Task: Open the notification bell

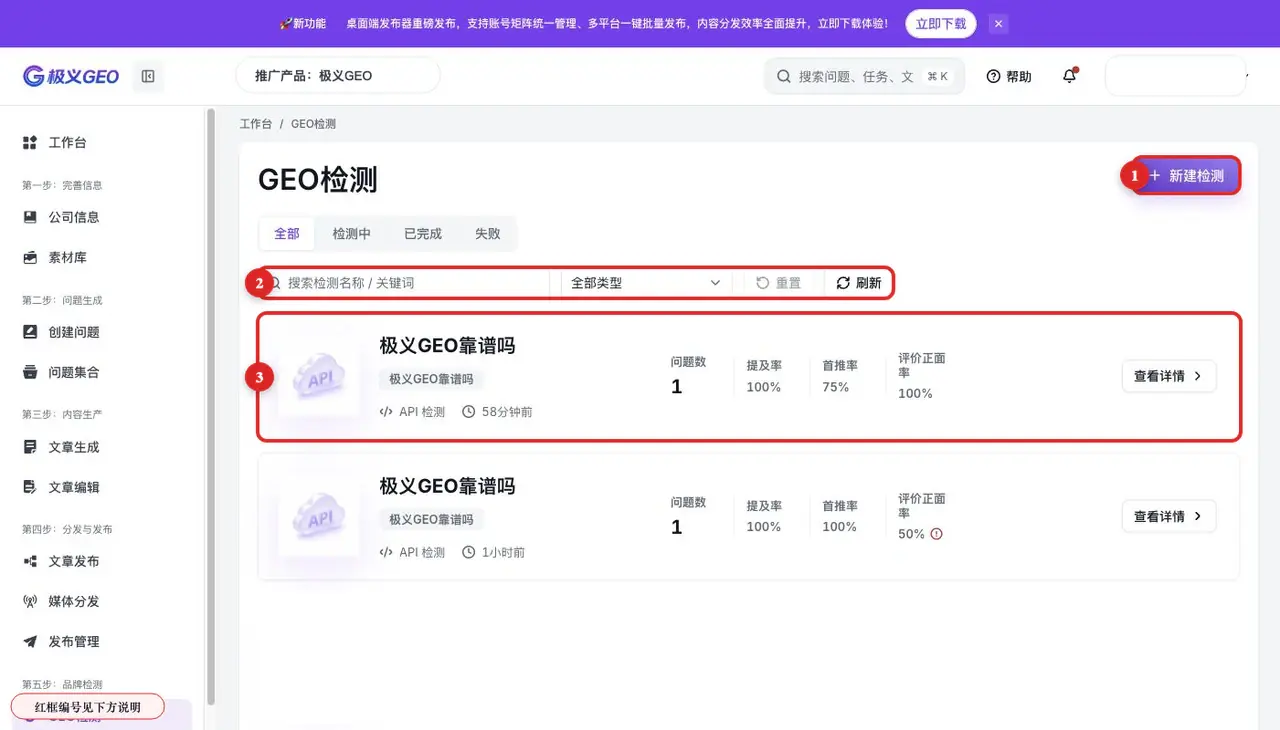Action: [1070, 76]
